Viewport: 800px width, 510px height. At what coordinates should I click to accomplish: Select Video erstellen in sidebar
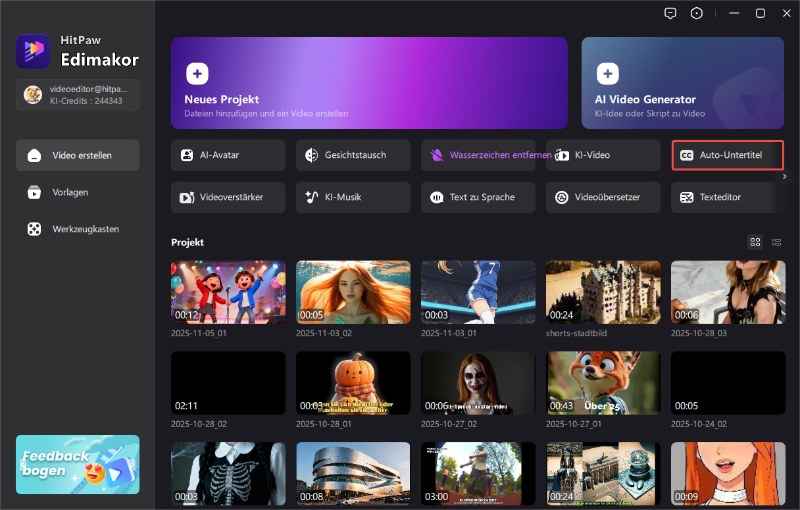[78, 156]
